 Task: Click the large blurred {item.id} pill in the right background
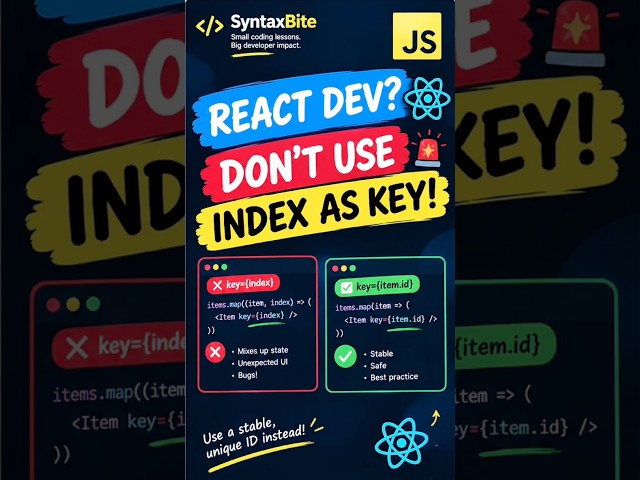505,345
